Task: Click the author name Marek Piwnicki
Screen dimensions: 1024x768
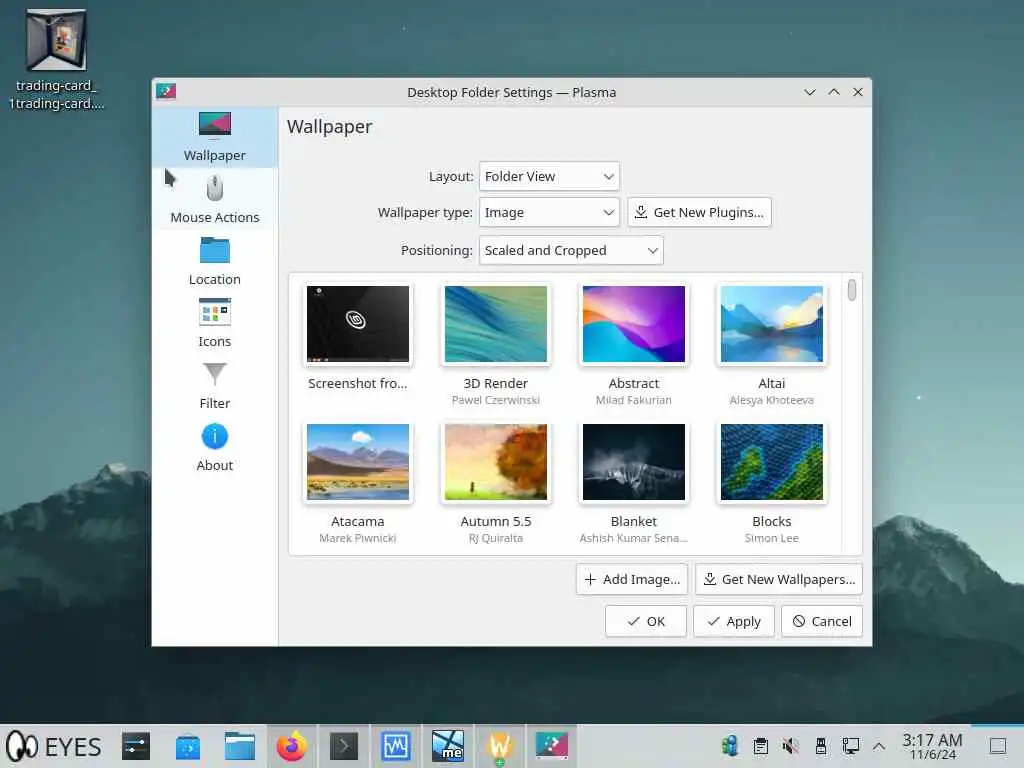Action: [358, 538]
